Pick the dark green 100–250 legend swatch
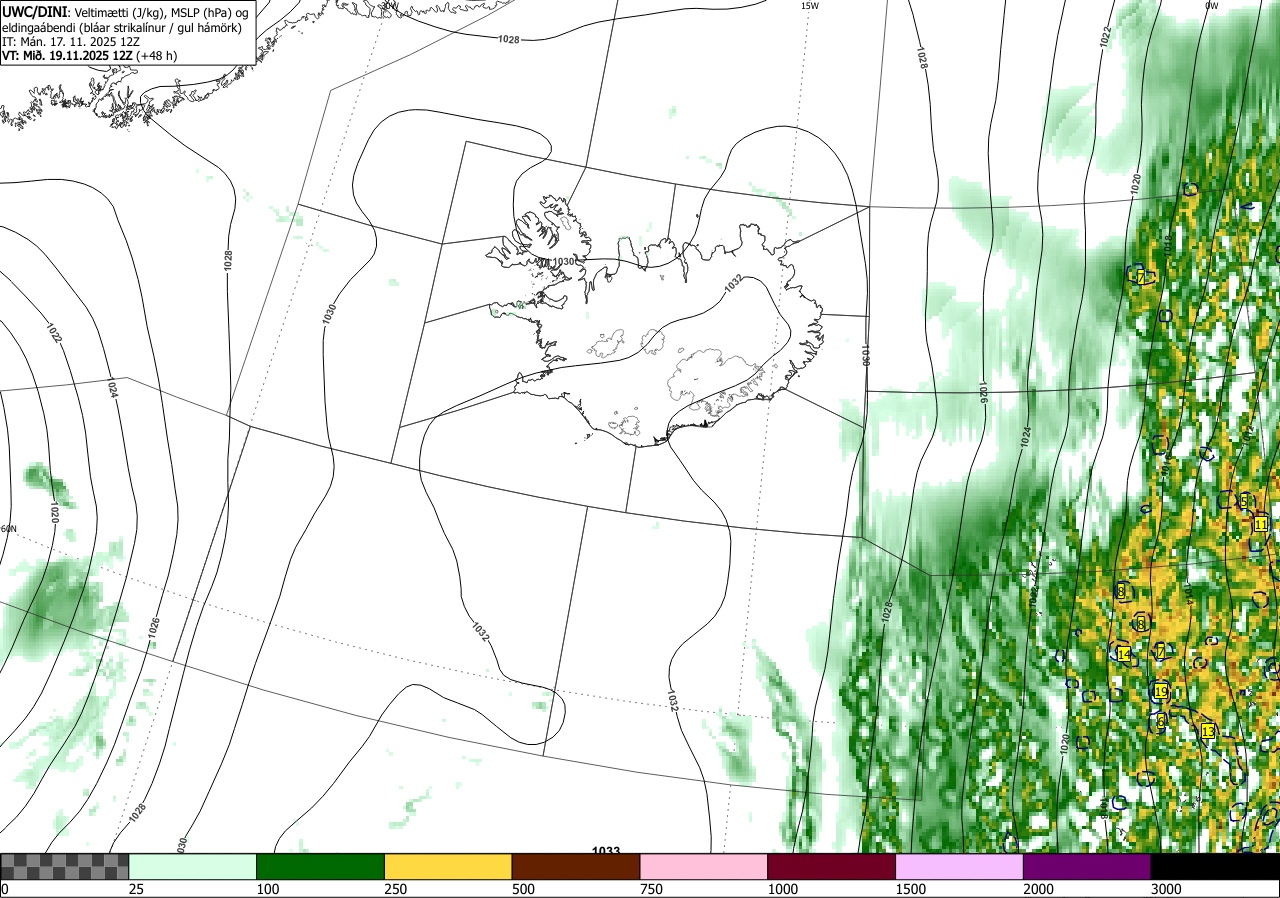Image resolution: width=1280 pixels, height=898 pixels. click(320, 866)
